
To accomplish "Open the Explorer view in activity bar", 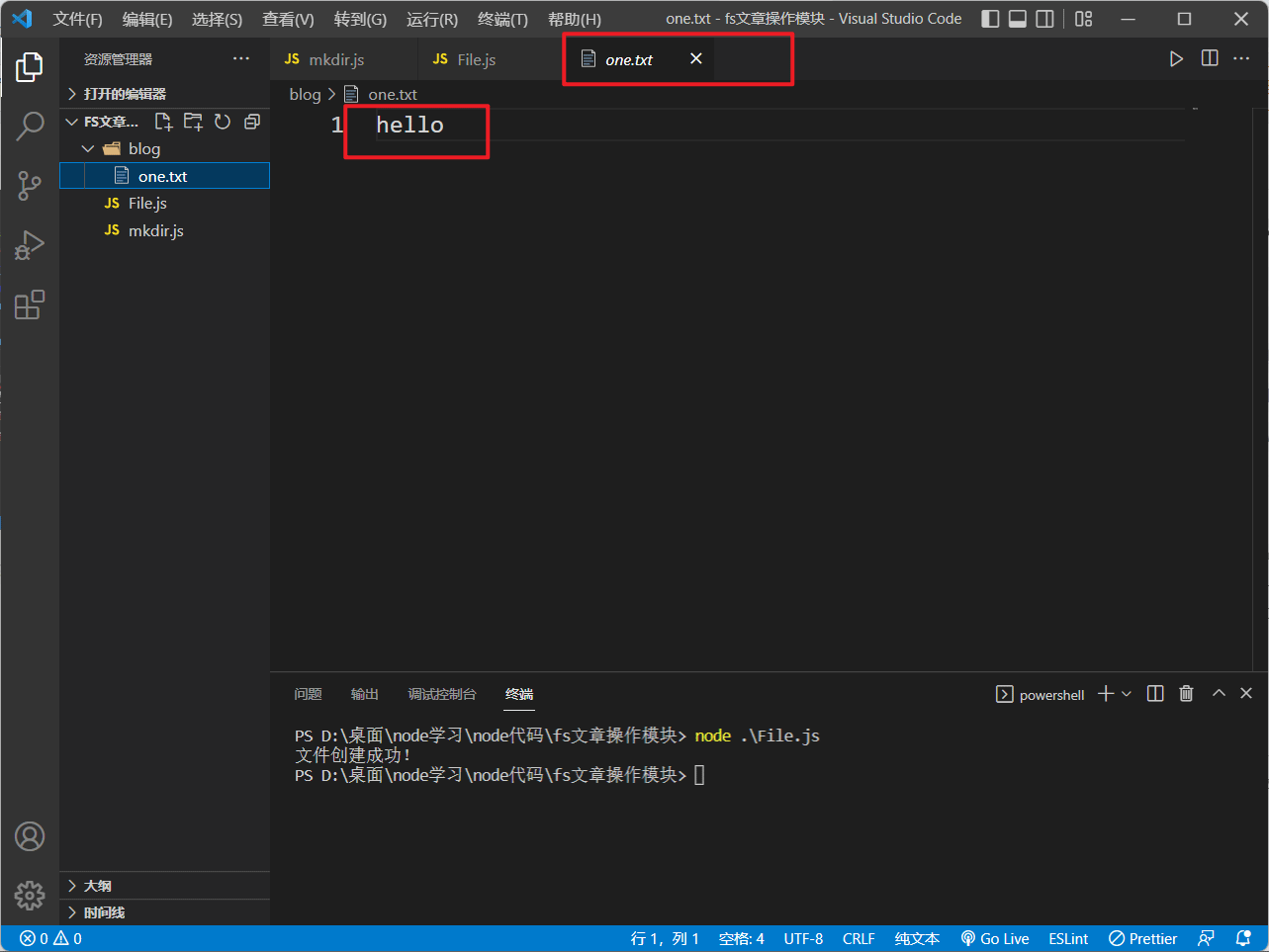I will [30, 67].
